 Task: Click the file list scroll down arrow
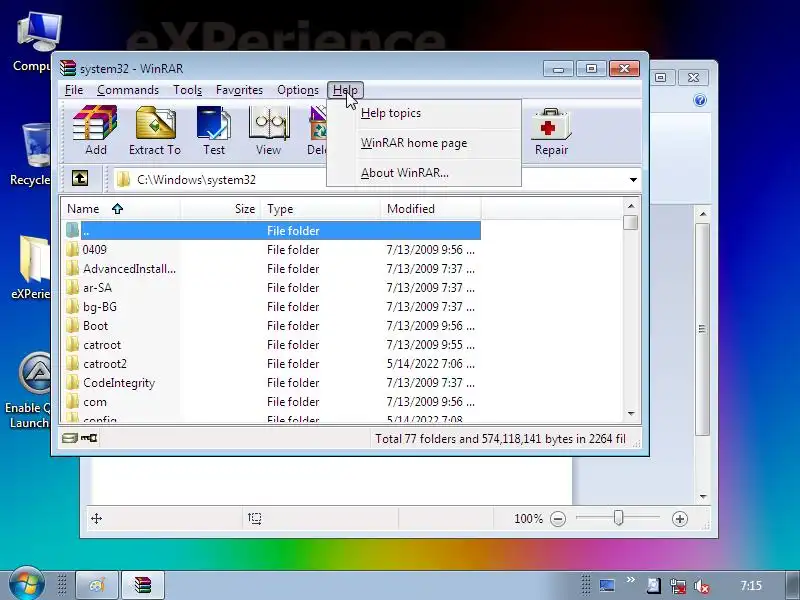pyautogui.click(x=631, y=414)
